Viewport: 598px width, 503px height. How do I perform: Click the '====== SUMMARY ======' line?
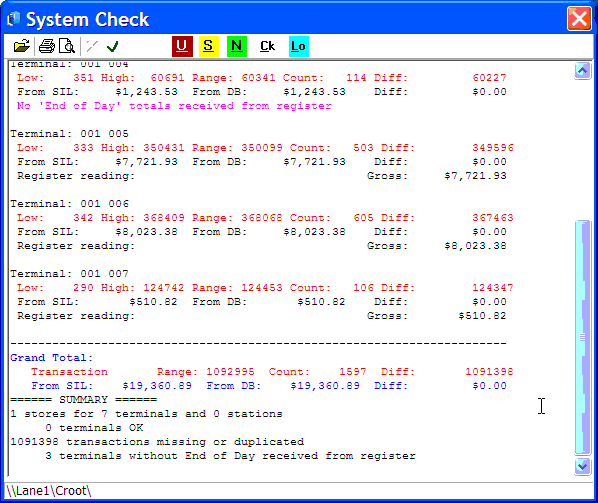click(84, 400)
